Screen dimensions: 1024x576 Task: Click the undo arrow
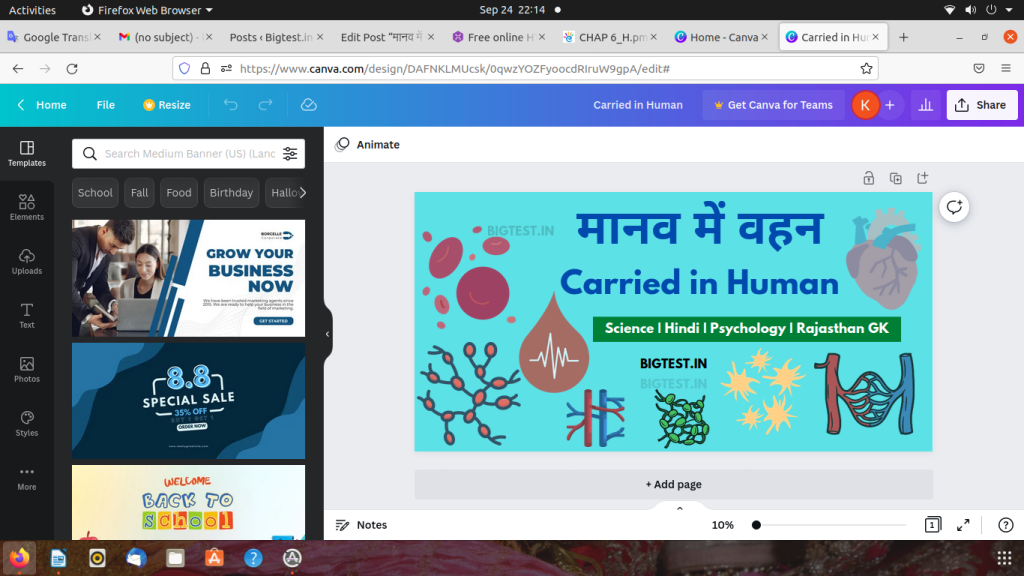pyautogui.click(x=231, y=104)
